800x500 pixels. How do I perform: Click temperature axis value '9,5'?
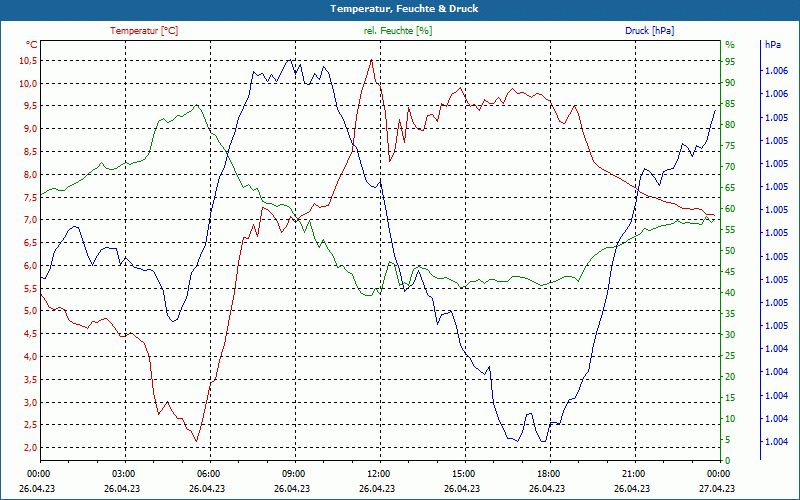[x=30, y=106]
